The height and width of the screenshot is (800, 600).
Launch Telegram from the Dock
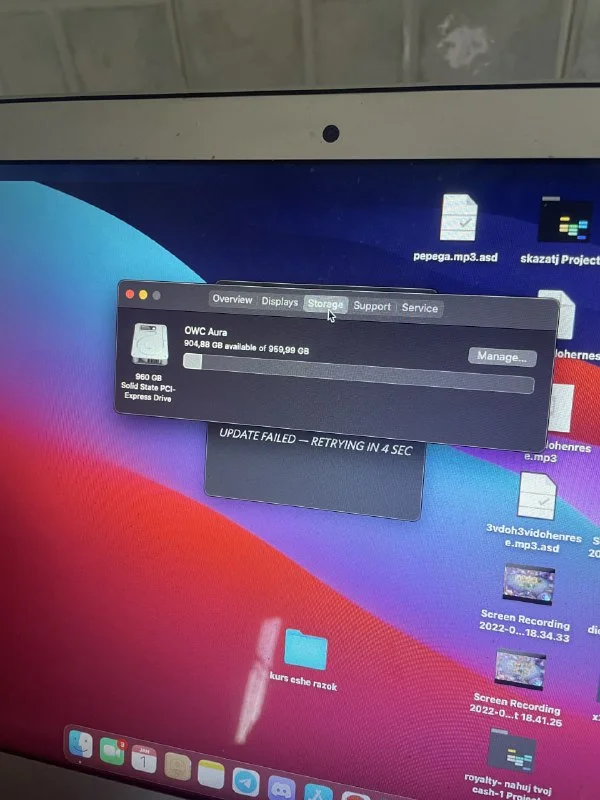246,779
